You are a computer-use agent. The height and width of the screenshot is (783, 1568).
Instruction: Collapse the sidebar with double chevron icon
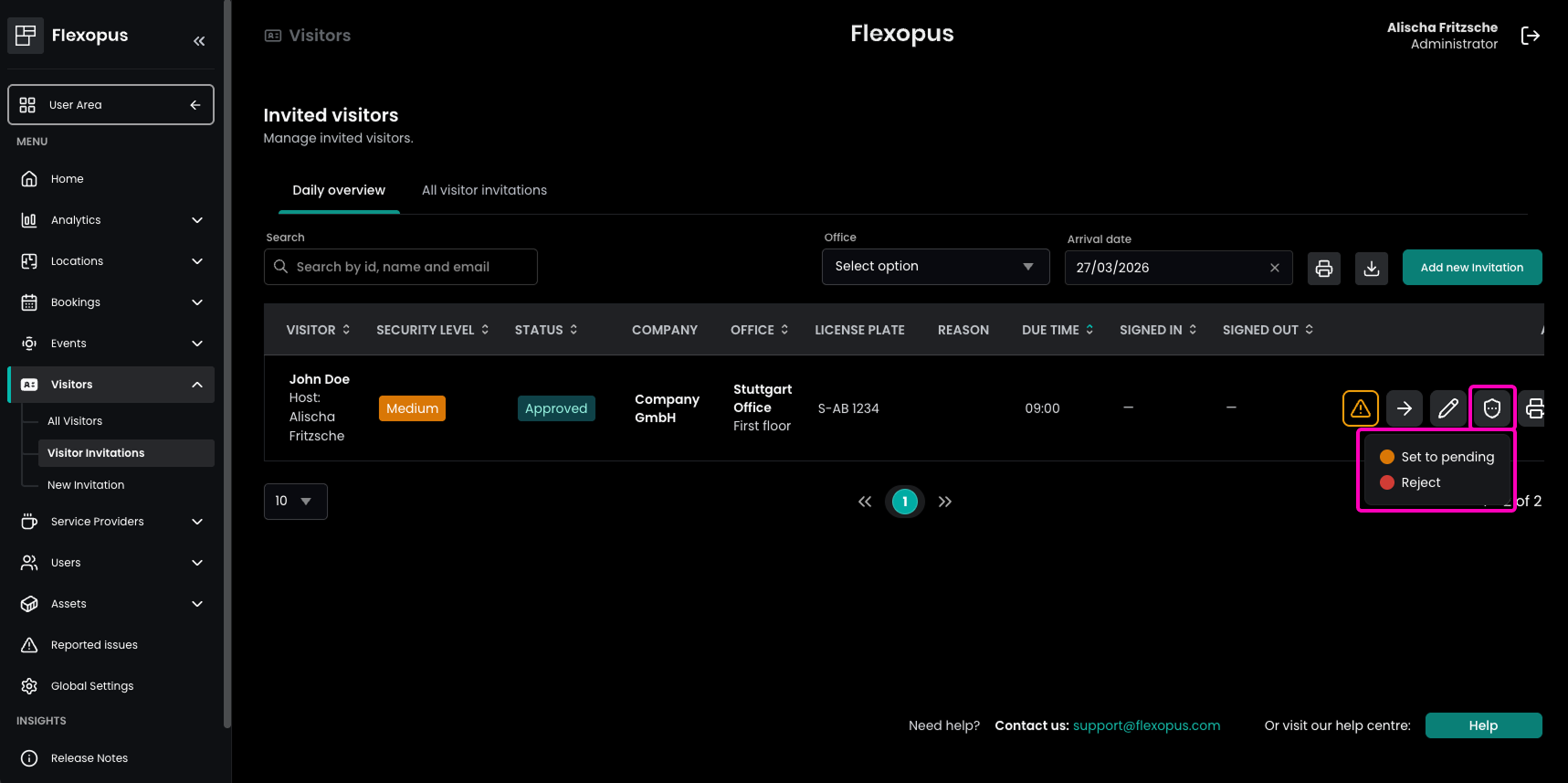pyautogui.click(x=199, y=41)
